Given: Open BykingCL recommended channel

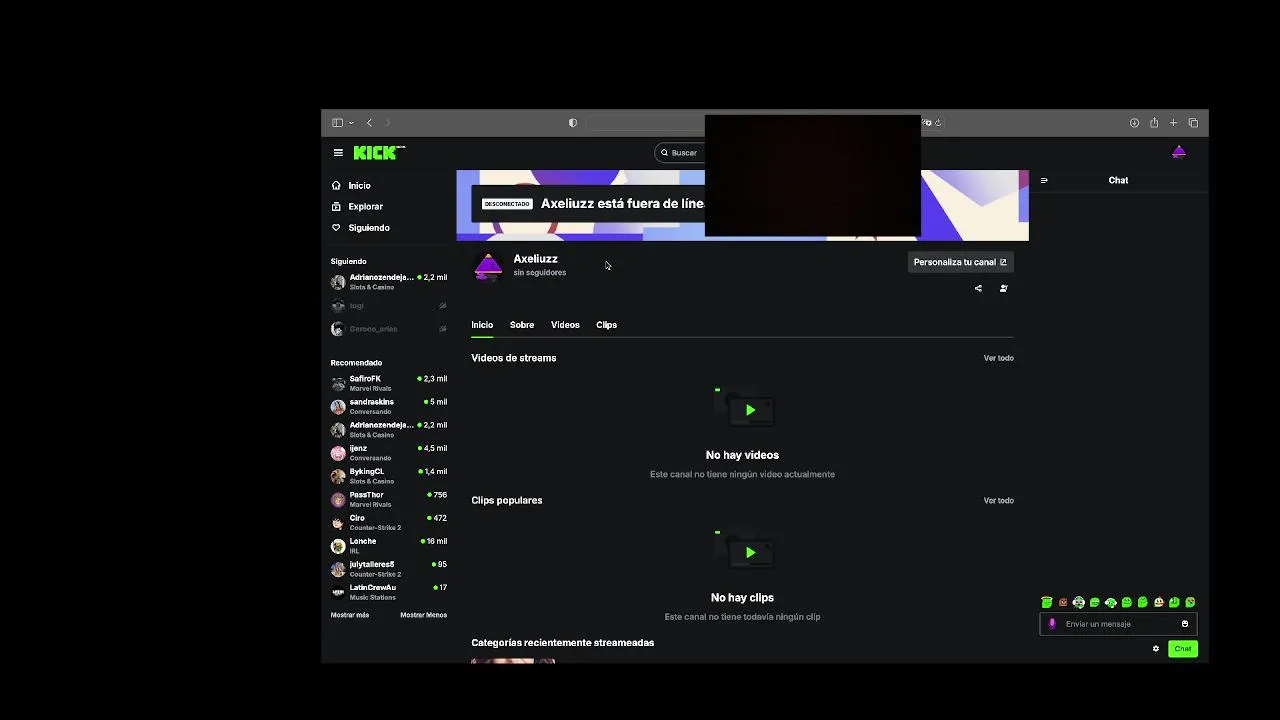Looking at the screenshot, I should (389, 476).
